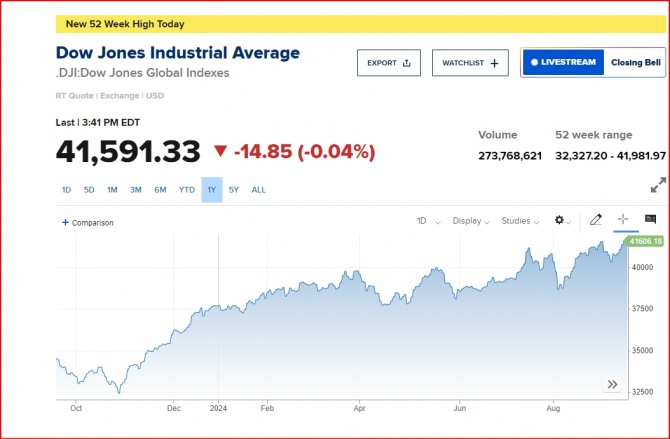This screenshot has height=439, width=670.
Task: Click the Export button
Action: [388, 63]
